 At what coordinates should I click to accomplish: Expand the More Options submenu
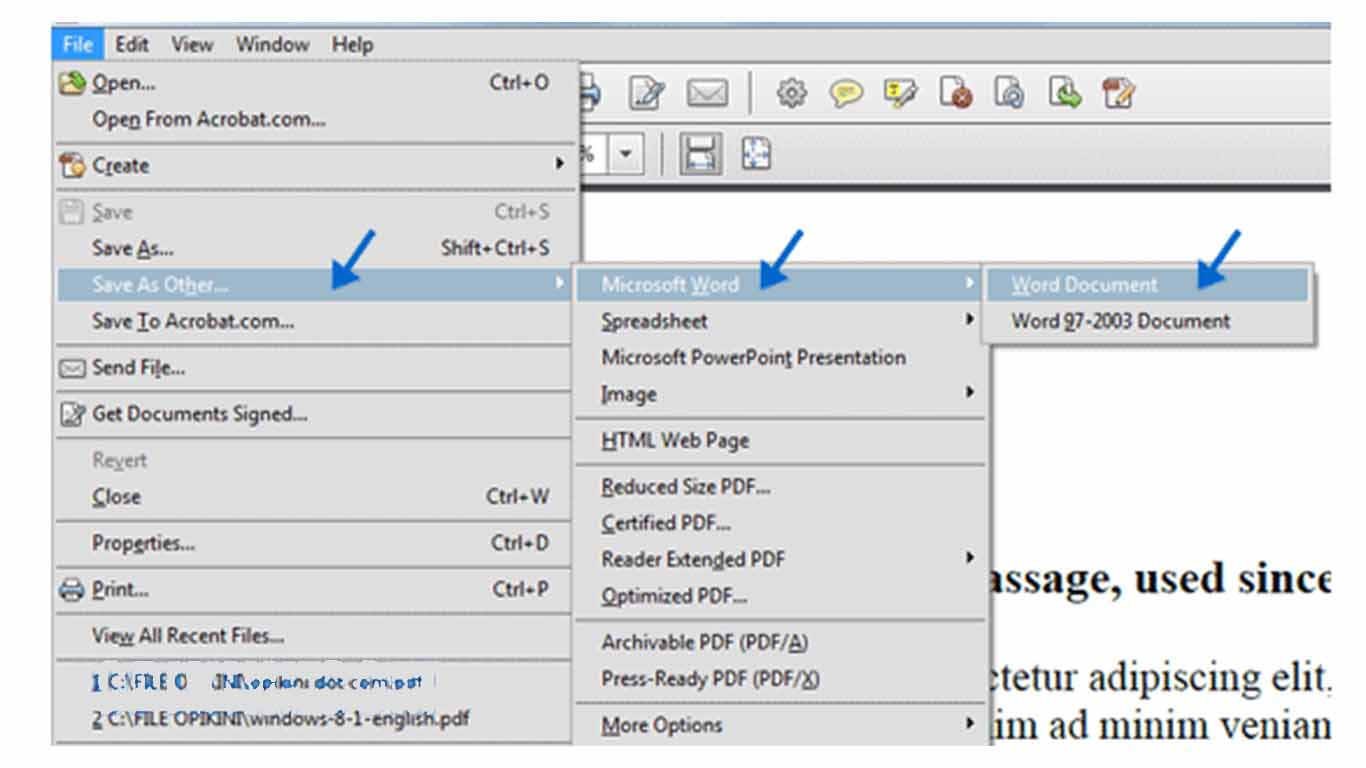tap(782, 725)
